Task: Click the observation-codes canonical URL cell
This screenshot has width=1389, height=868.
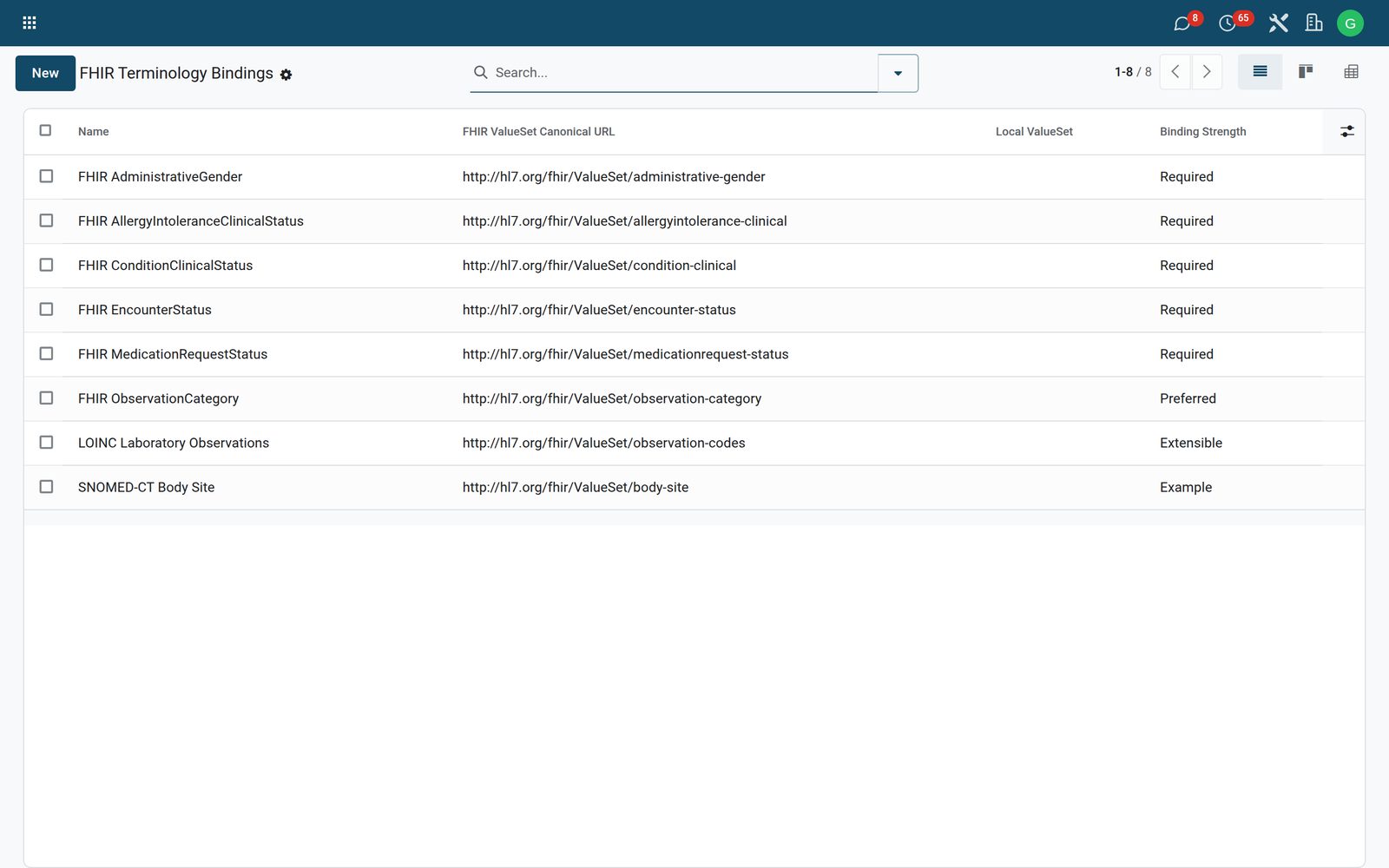Action: pos(603,443)
